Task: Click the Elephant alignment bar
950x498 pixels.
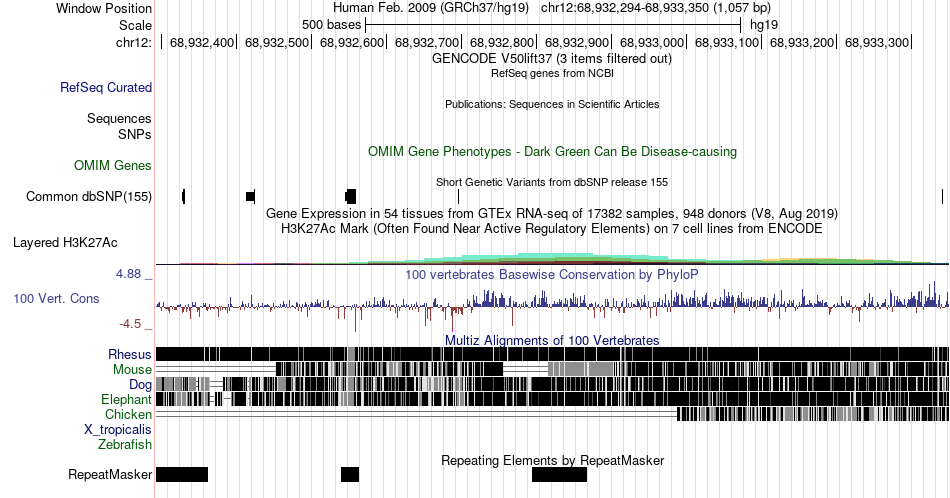Action: 553,399
